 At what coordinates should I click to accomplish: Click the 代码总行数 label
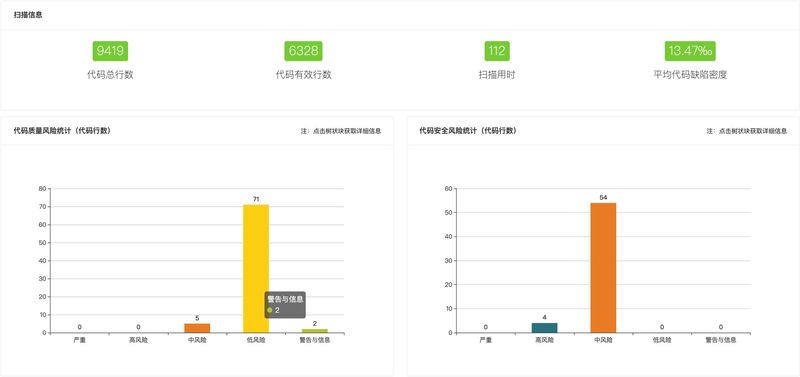[x=110, y=75]
